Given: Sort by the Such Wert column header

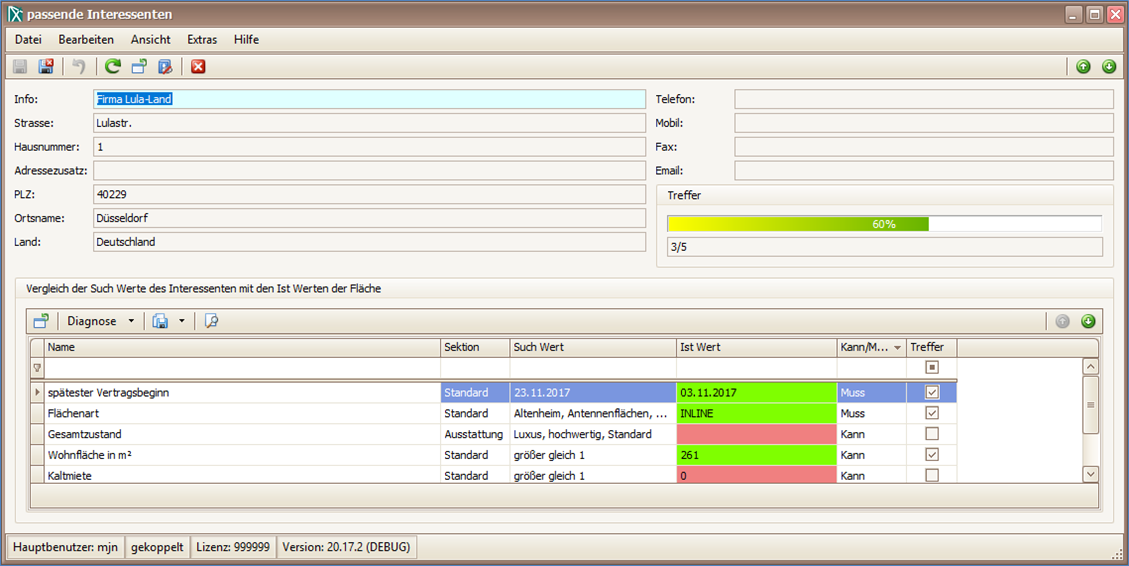Looking at the screenshot, I should pos(592,347).
